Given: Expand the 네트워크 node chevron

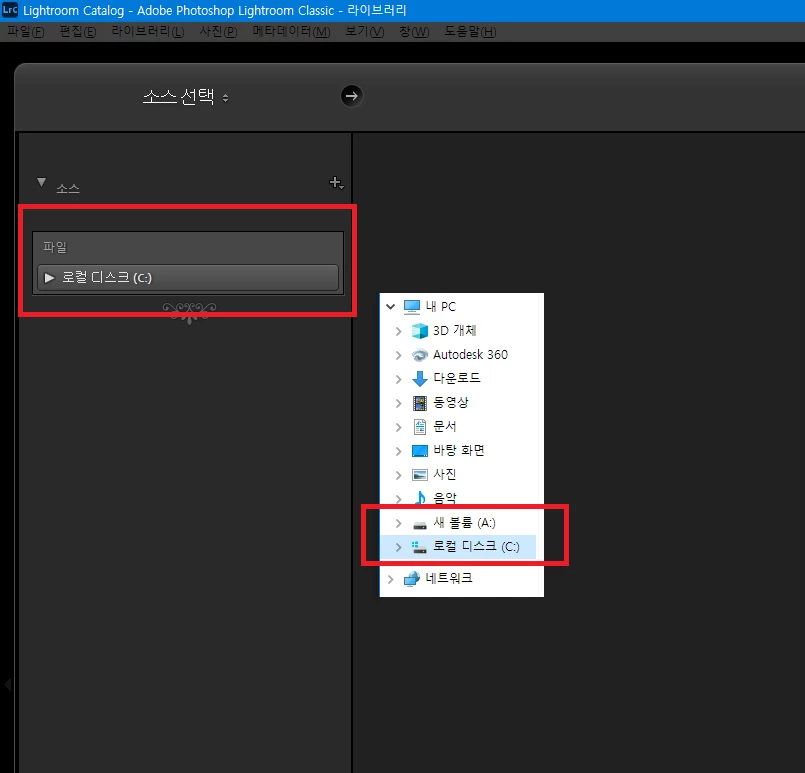Looking at the screenshot, I should pos(391,579).
